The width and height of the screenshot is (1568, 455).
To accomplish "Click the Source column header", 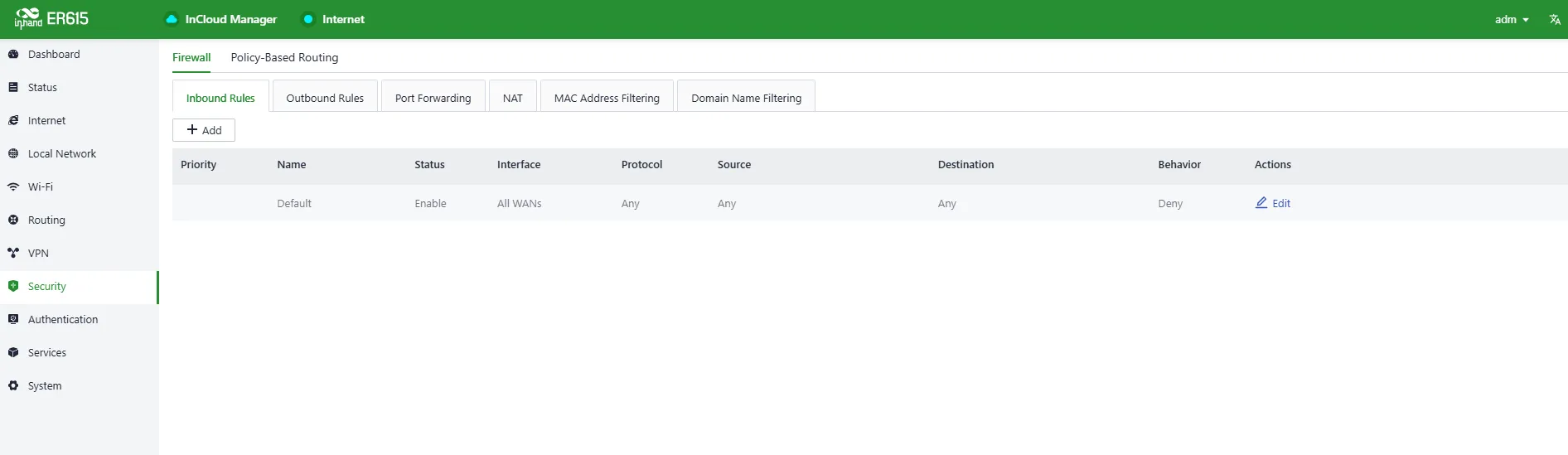I will pyautogui.click(x=734, y=164).
